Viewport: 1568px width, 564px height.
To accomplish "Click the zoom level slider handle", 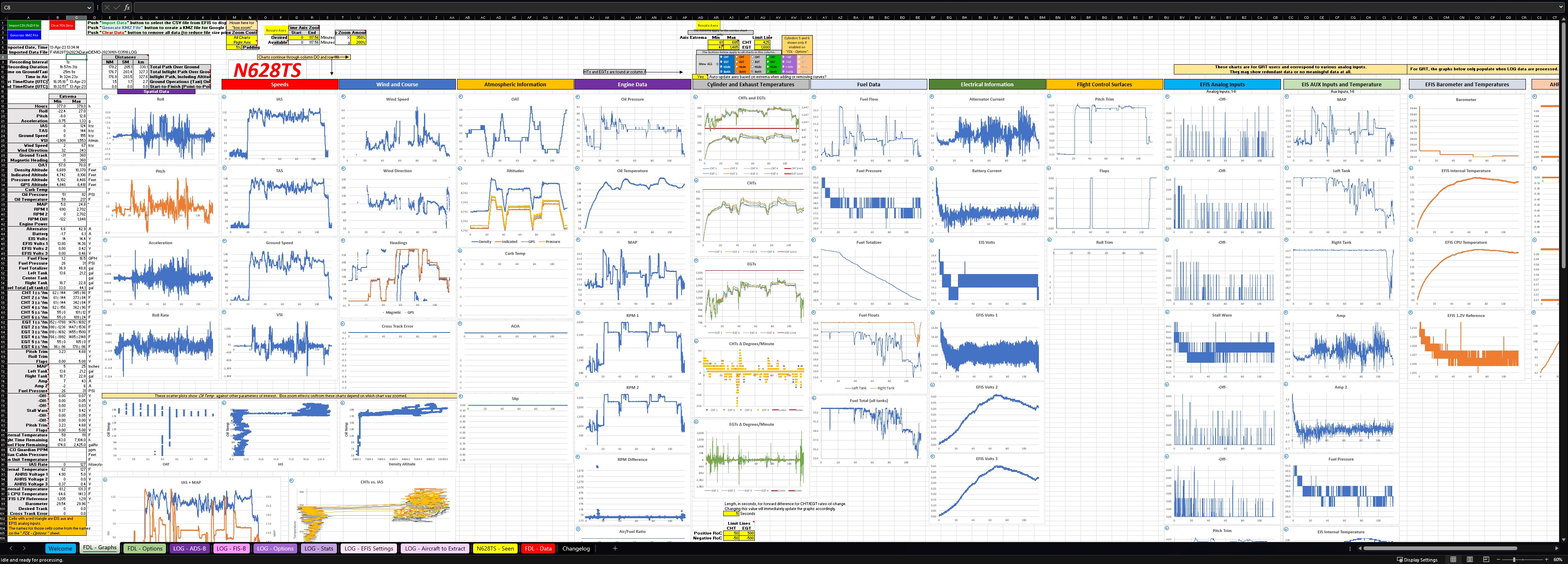I will [x=1514, y=559].
